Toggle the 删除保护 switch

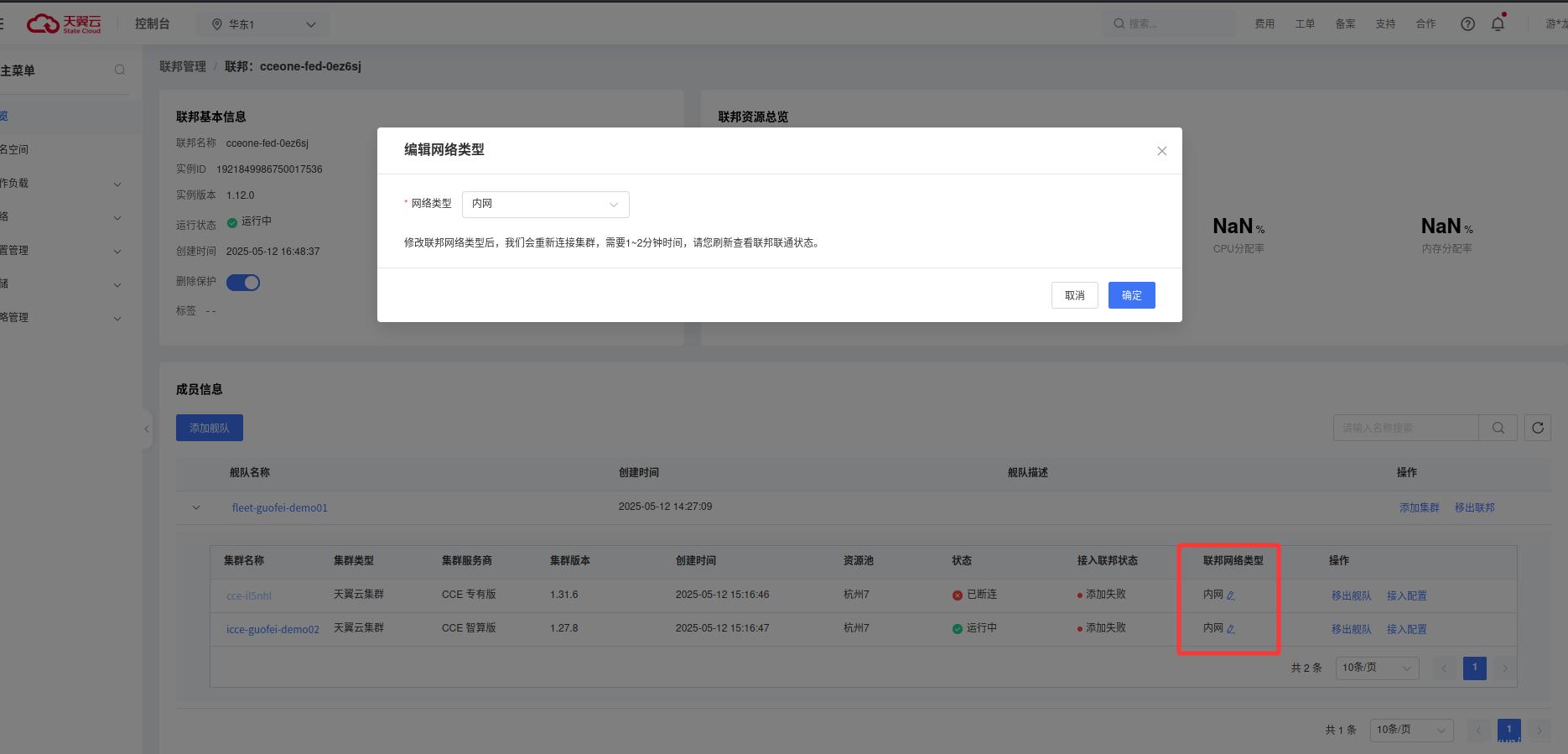[243, 283]
